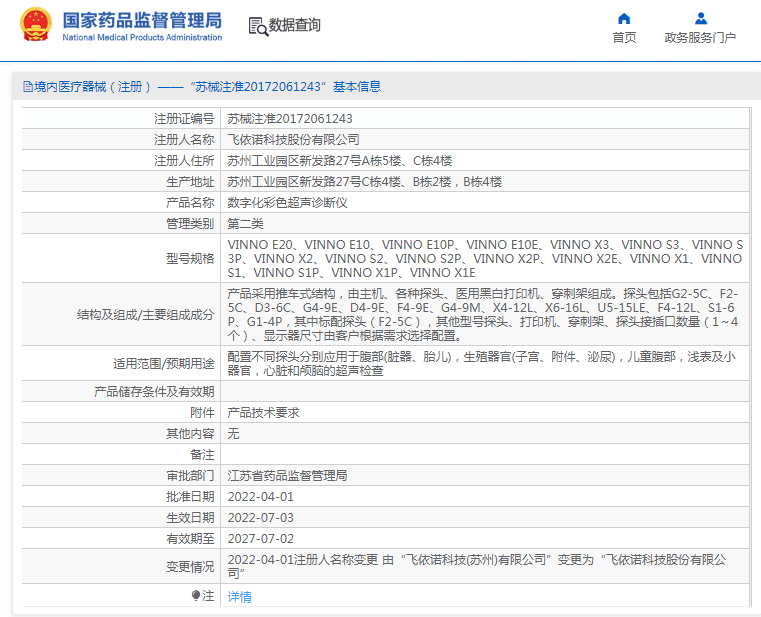
Task: Click the 注册人名称 row label
Action: (184, 140)
